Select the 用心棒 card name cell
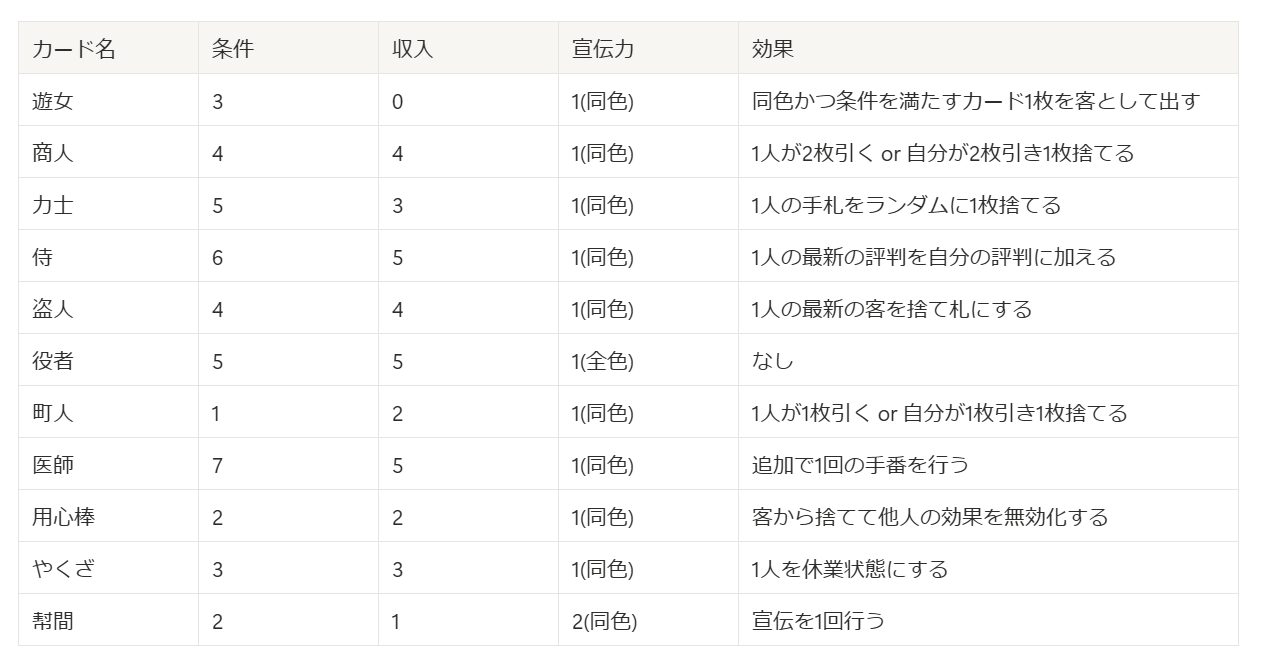Screen dimensions: 1264x668 pyautogui.click(x=64, y=517)
